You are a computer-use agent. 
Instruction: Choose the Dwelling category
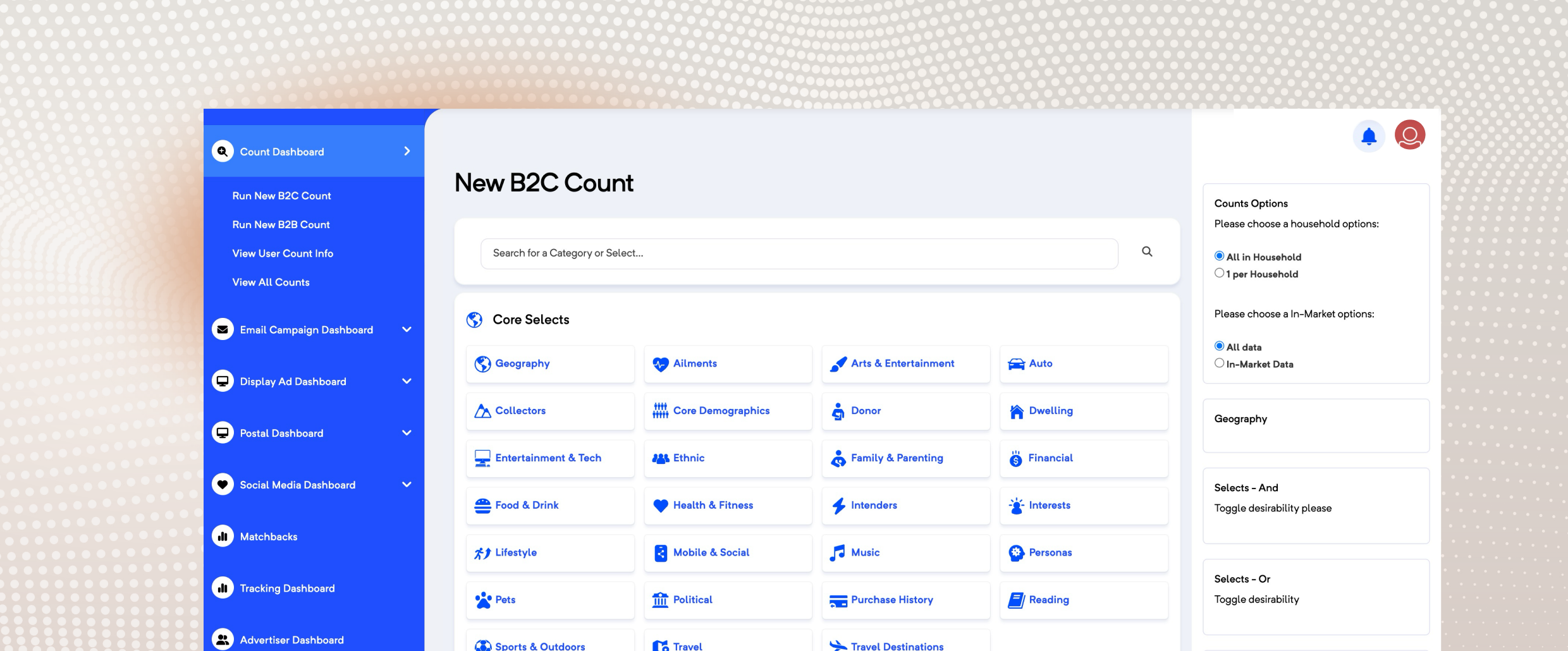(x=1084, y=411)
